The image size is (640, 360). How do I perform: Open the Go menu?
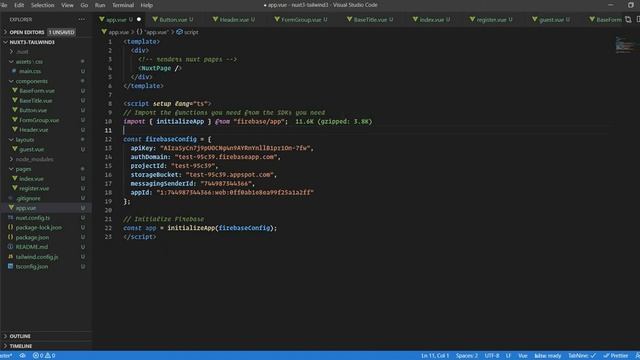click(84, 5)
